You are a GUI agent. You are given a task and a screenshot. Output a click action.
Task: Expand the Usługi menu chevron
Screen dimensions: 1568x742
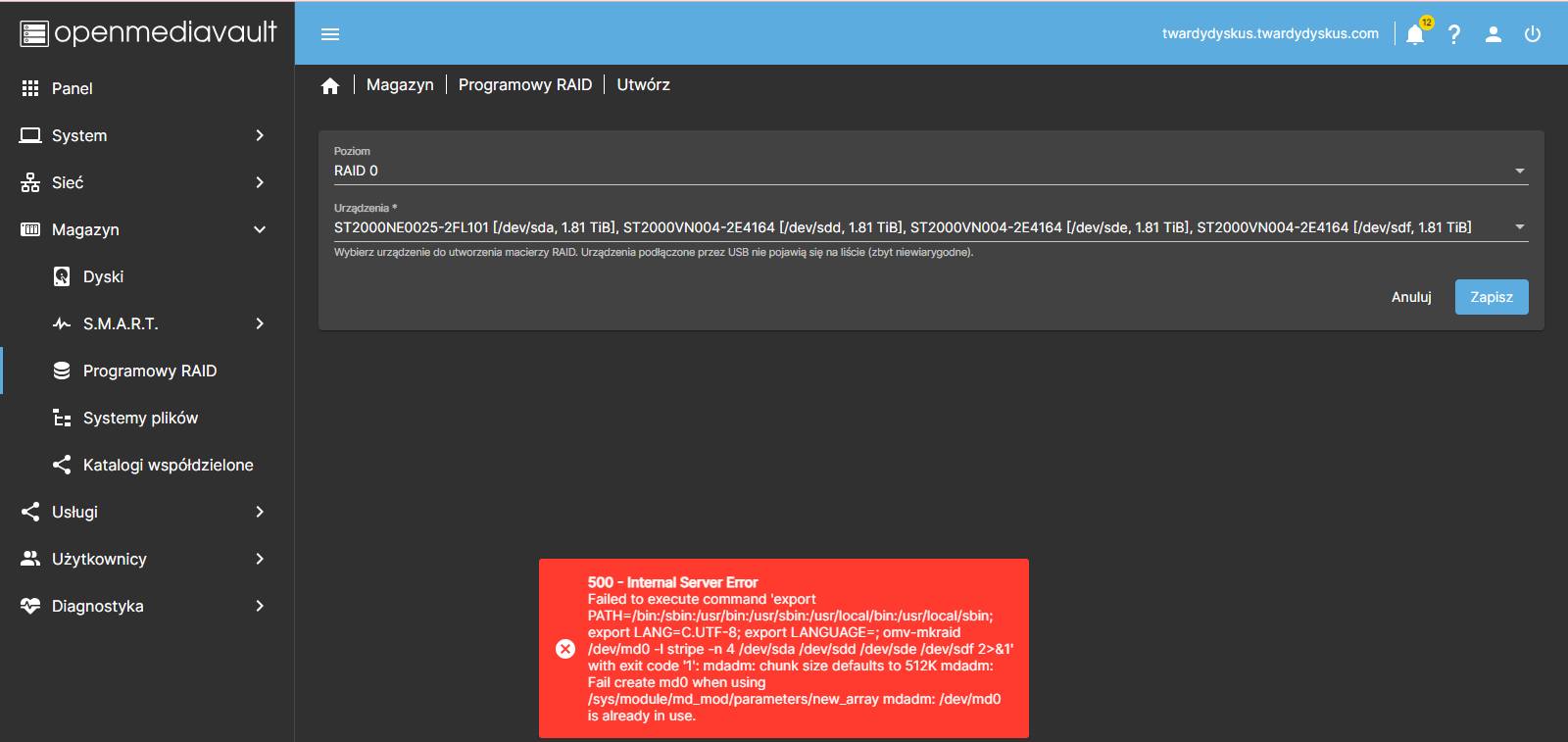click(x=260, y=512)
